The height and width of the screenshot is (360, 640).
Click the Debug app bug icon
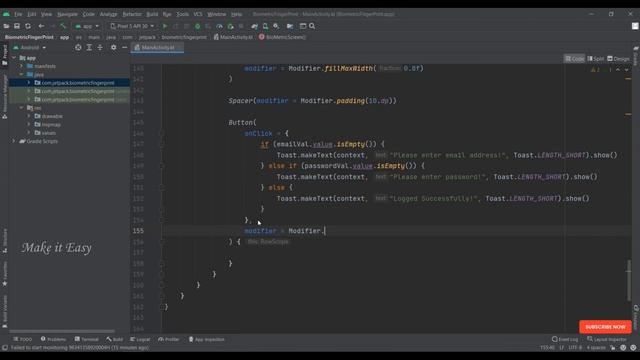(x=198, y=26)
